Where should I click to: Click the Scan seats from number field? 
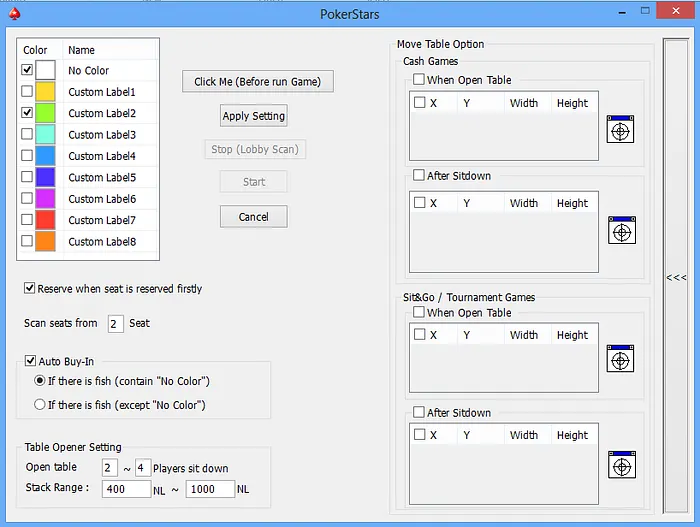pyautogui.click(x=115, y=324)
